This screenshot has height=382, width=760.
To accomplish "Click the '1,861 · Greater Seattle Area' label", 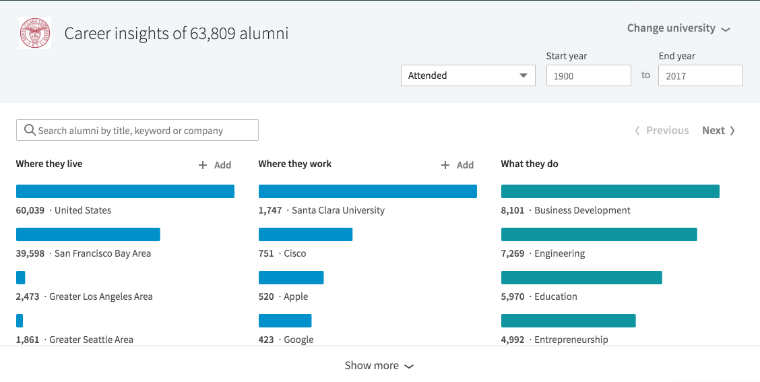I will [75, 340].
